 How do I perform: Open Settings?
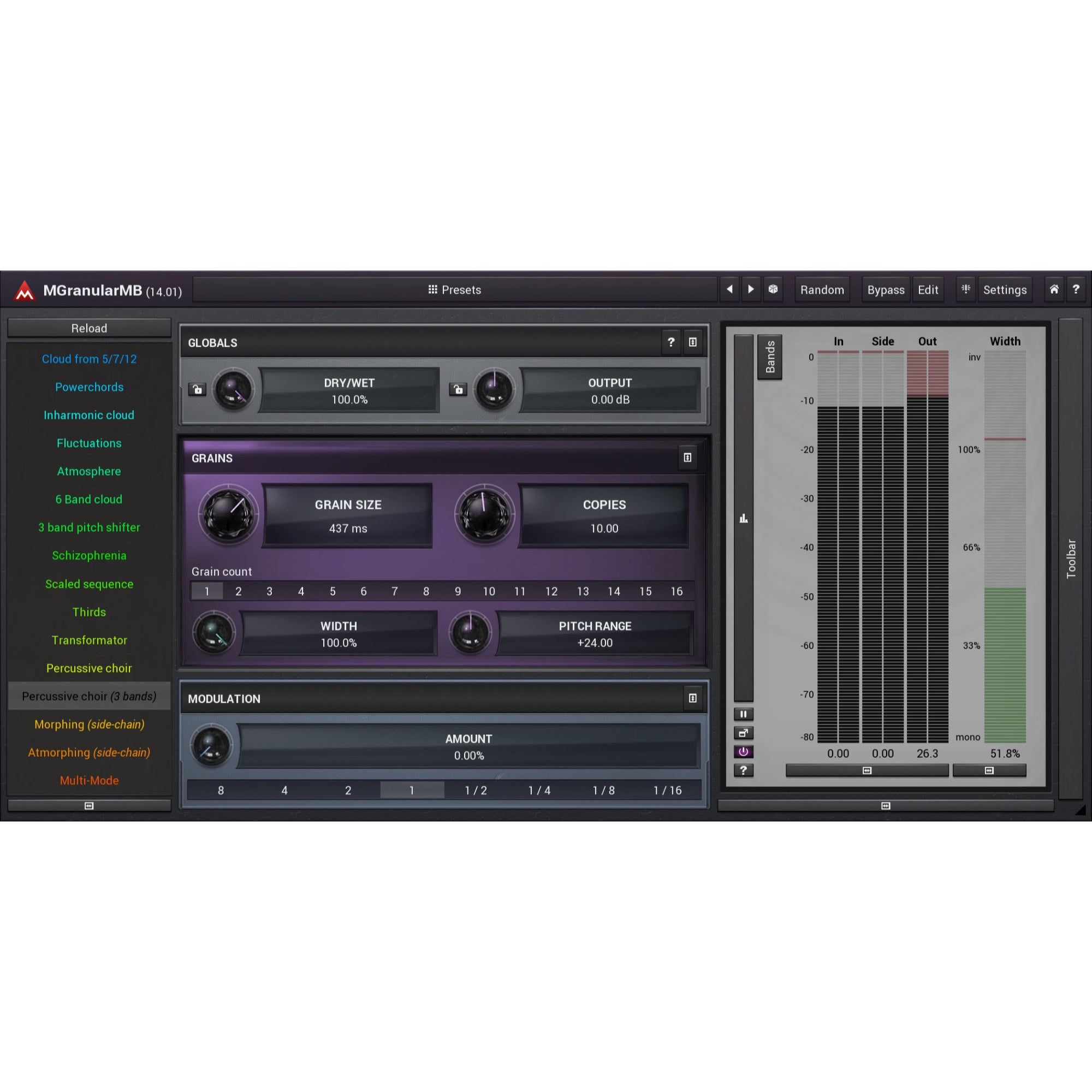coord(1005,289)
